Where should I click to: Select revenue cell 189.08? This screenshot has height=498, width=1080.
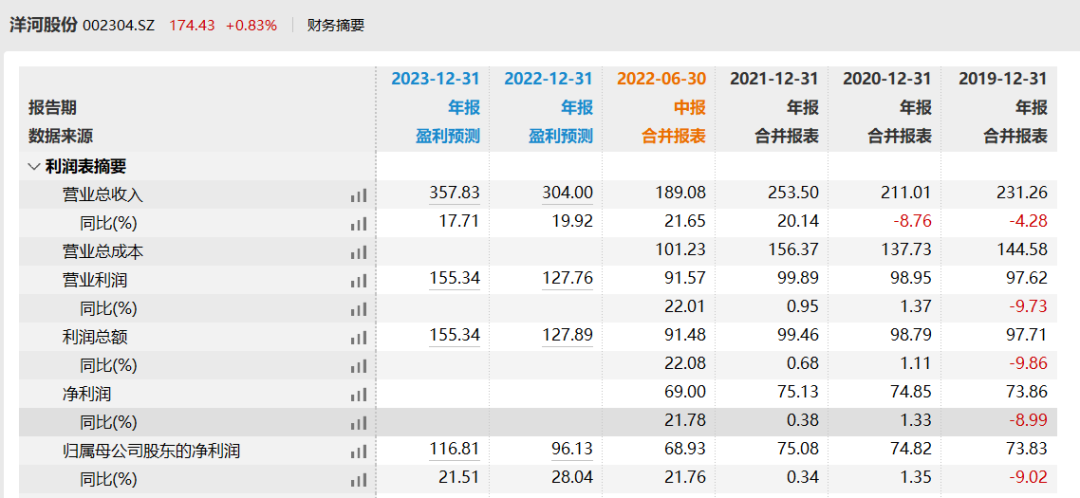(680, 192)
